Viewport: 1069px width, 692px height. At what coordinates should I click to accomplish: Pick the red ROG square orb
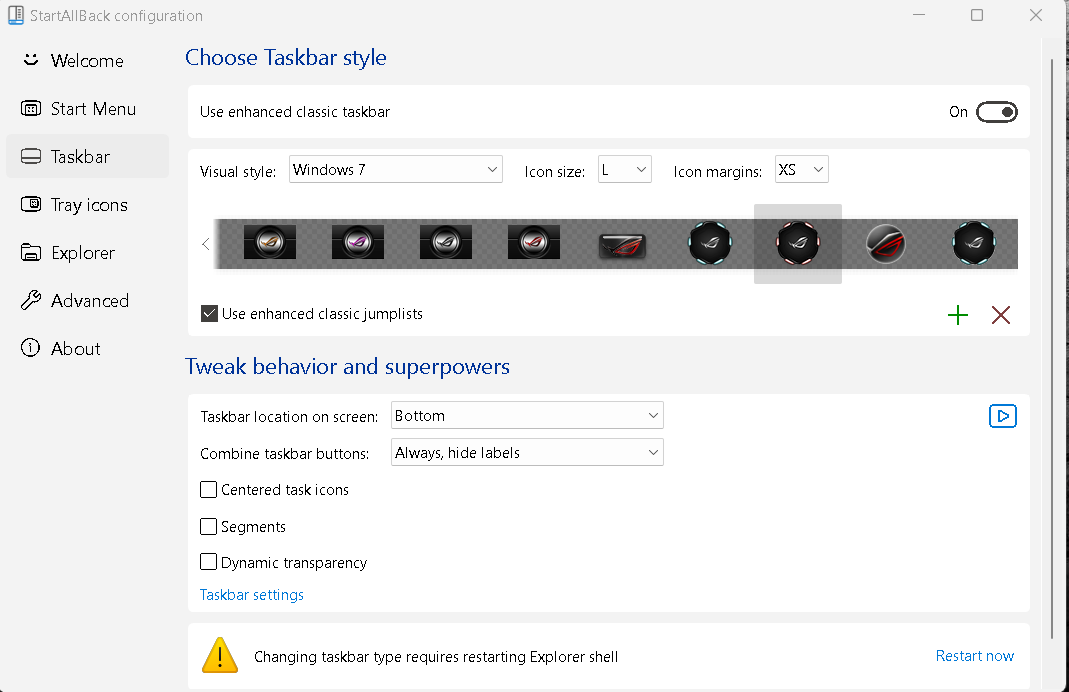point(534,242)
